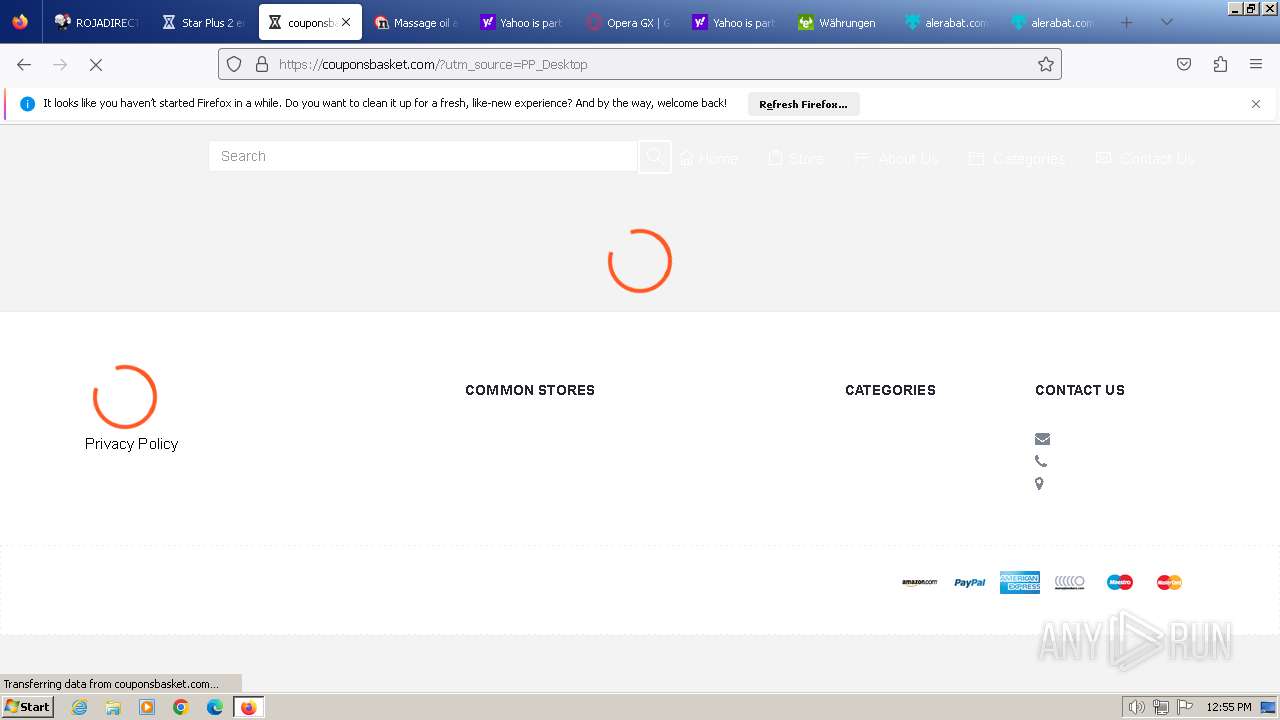
Task: Open the Home nav link
Action: [708, 158]
